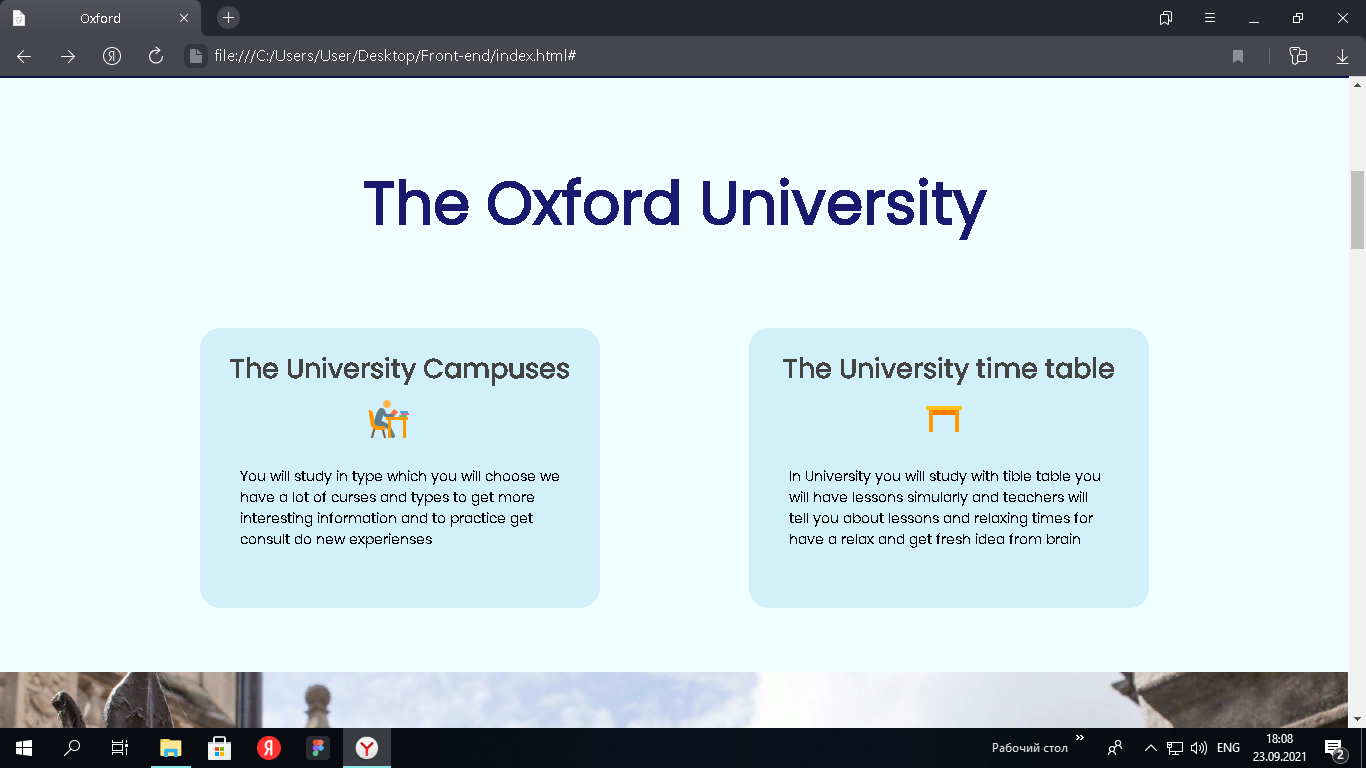Switch the ENG input language
The image size is (1366, 768).
tap(1228, 748)
